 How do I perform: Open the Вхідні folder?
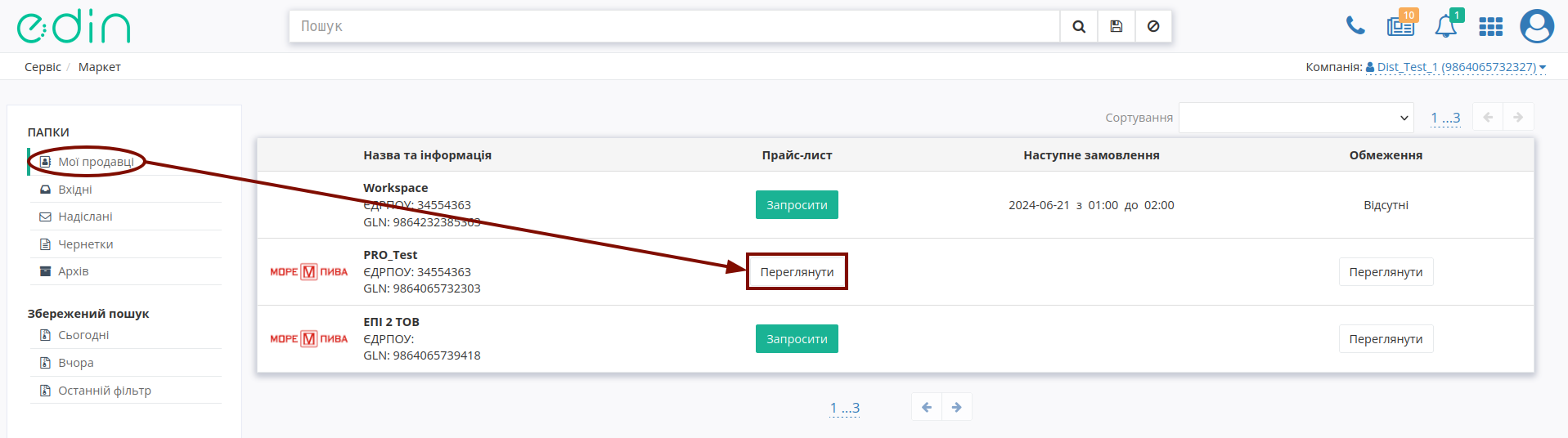click(75, 190)
